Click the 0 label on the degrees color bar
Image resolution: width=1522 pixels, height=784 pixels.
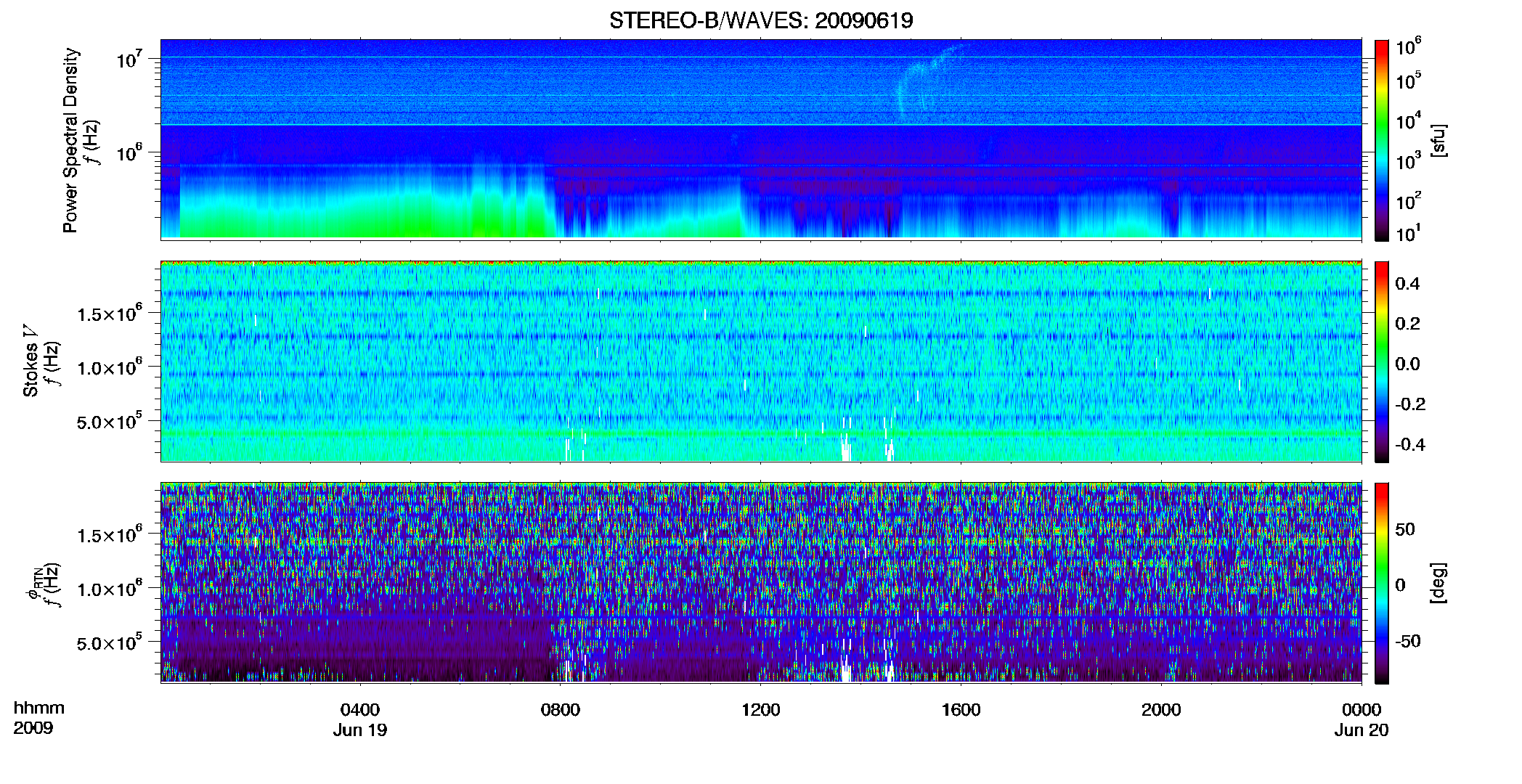click(x=1400, y=585)
